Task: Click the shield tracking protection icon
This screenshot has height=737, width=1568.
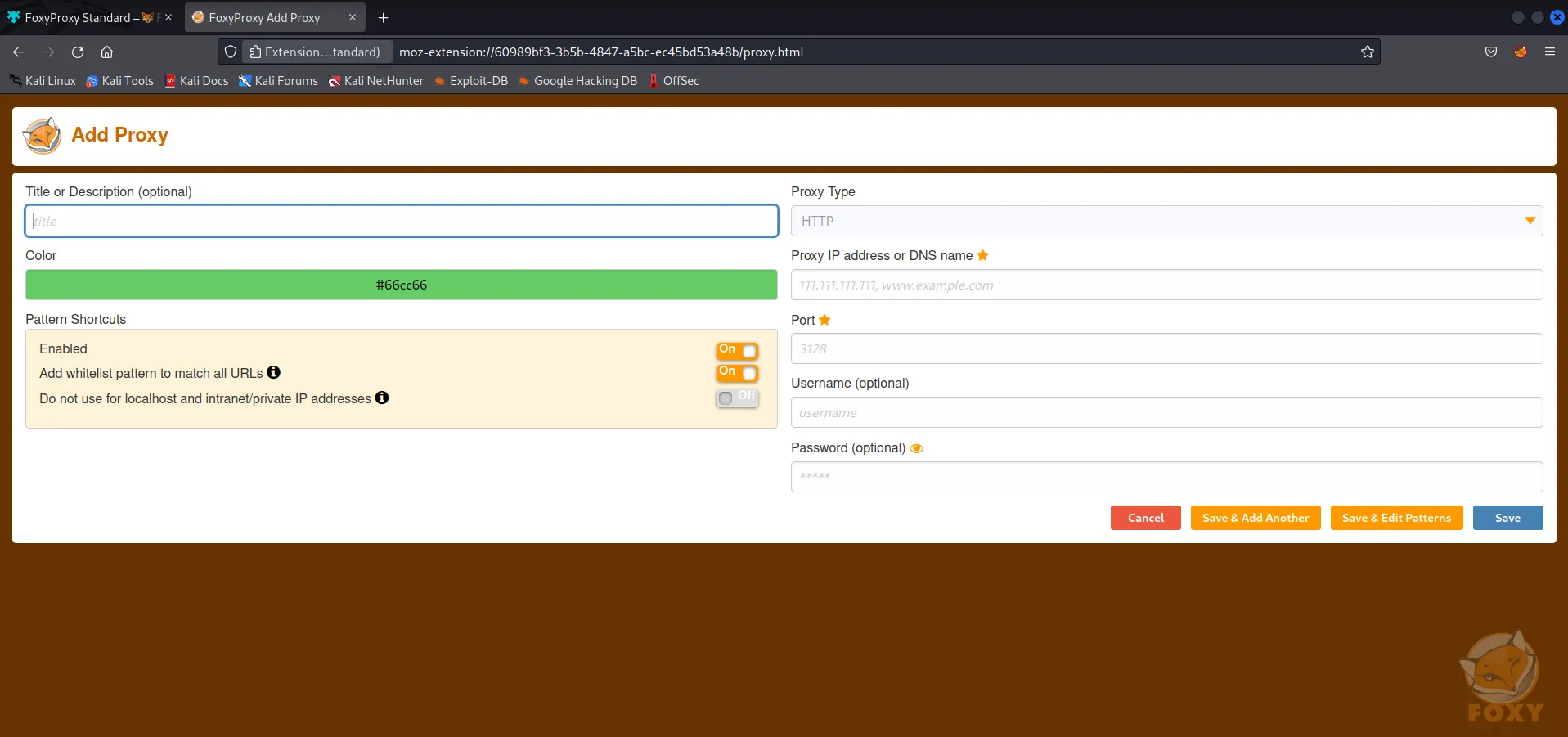Action: click(x=231, y=52)
